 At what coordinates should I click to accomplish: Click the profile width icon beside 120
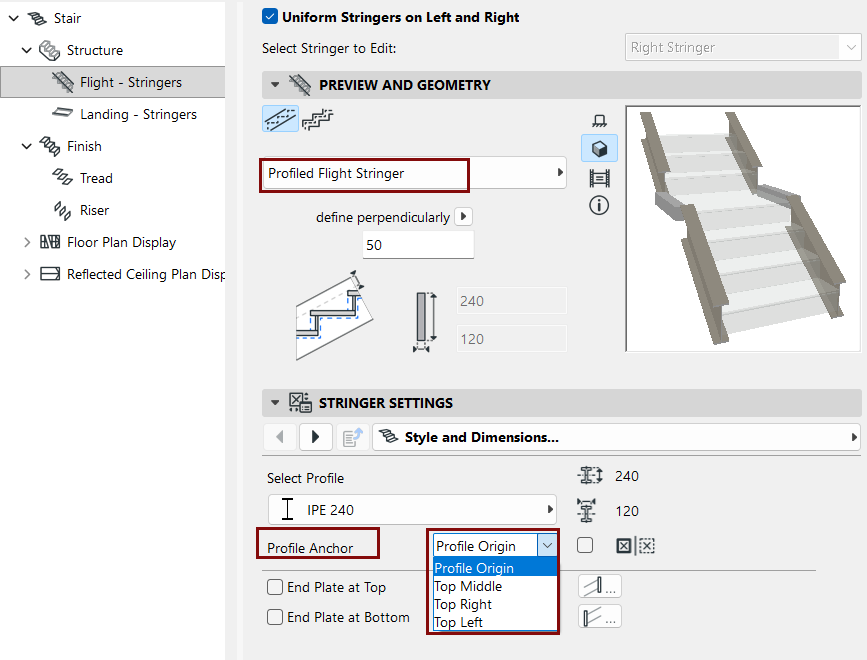coord(586,510)
